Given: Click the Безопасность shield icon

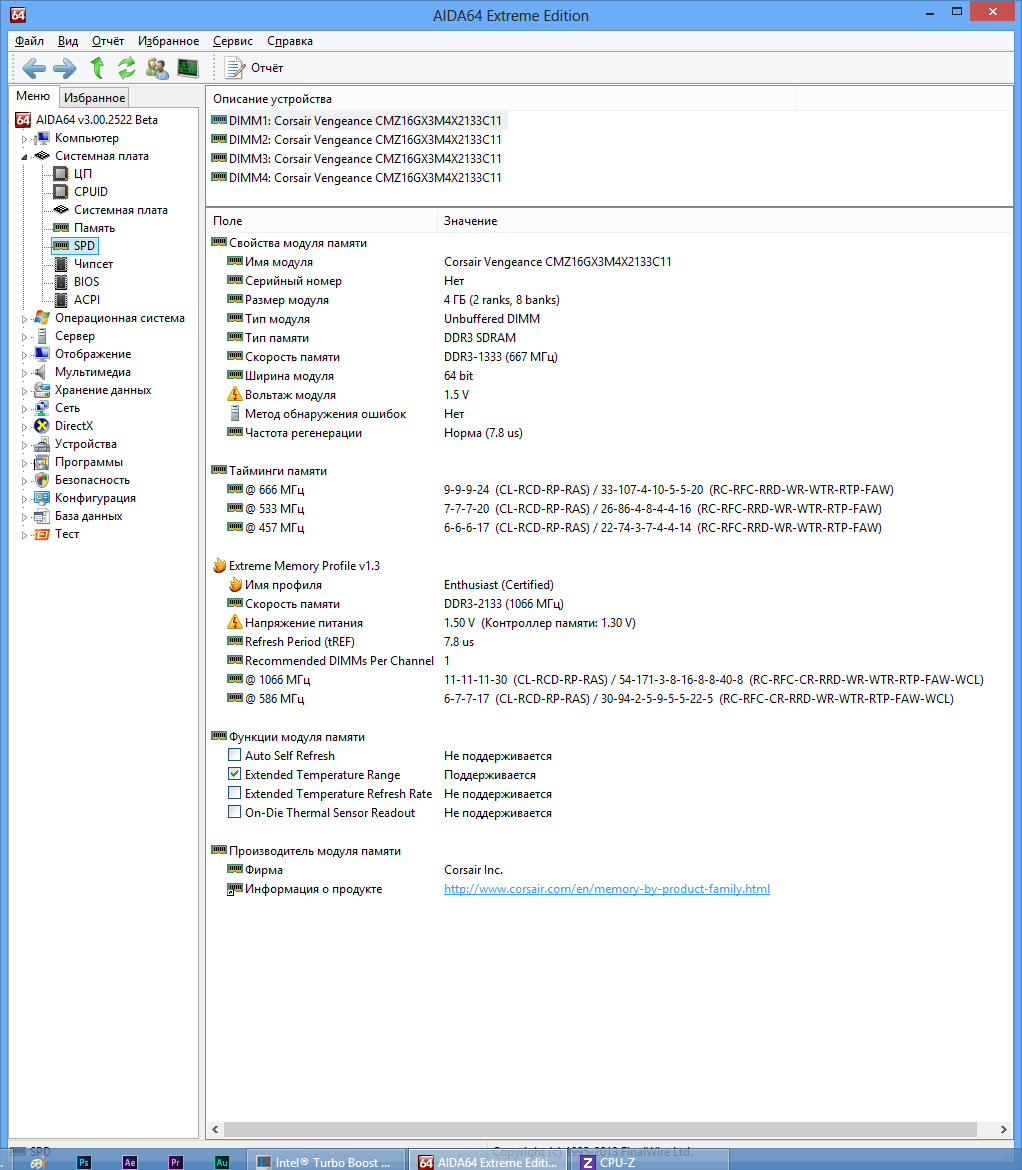Looking at the screenshot, I should (x=43, y=480).
